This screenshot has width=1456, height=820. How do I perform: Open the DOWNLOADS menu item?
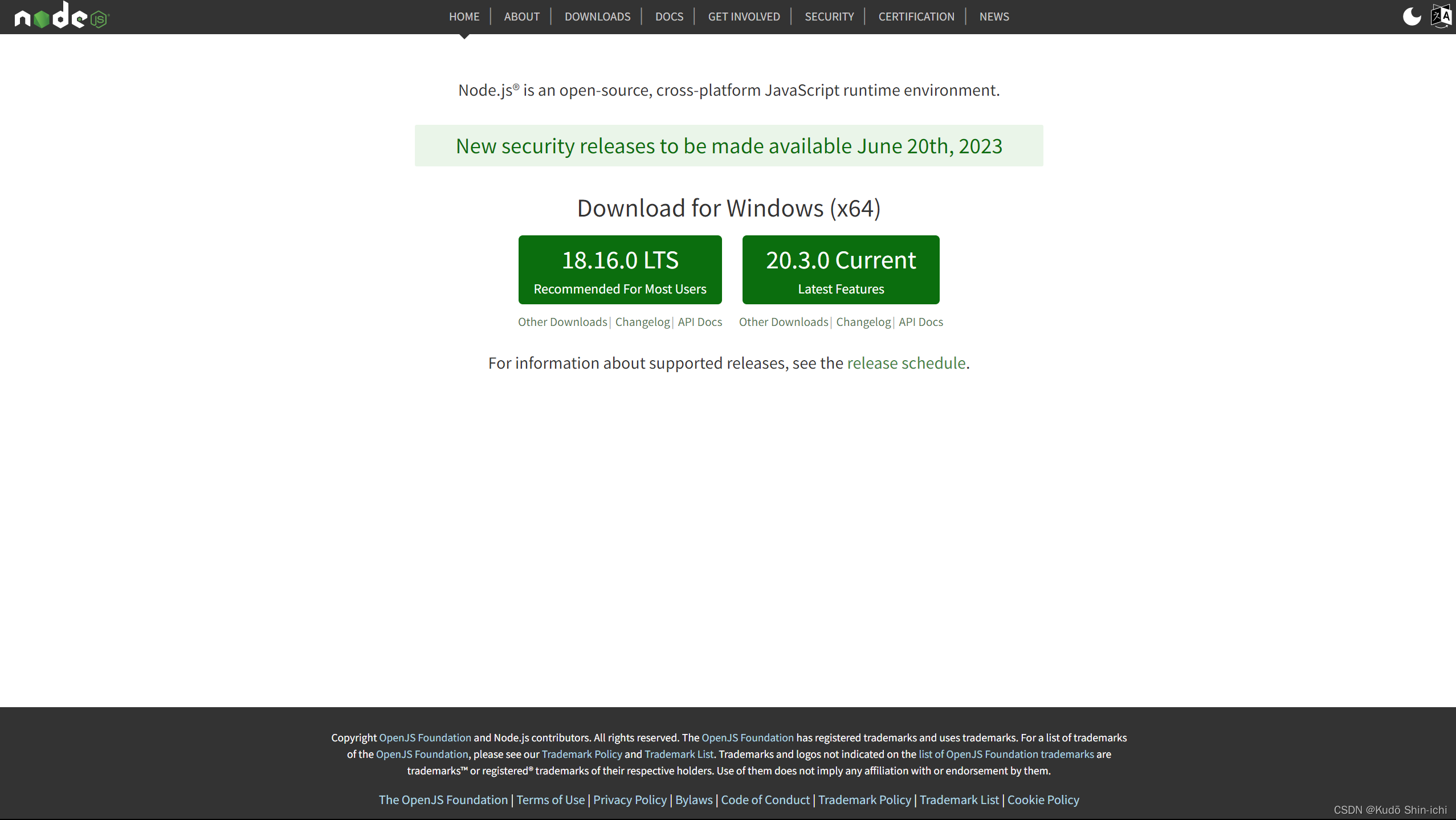pos(597,17)
